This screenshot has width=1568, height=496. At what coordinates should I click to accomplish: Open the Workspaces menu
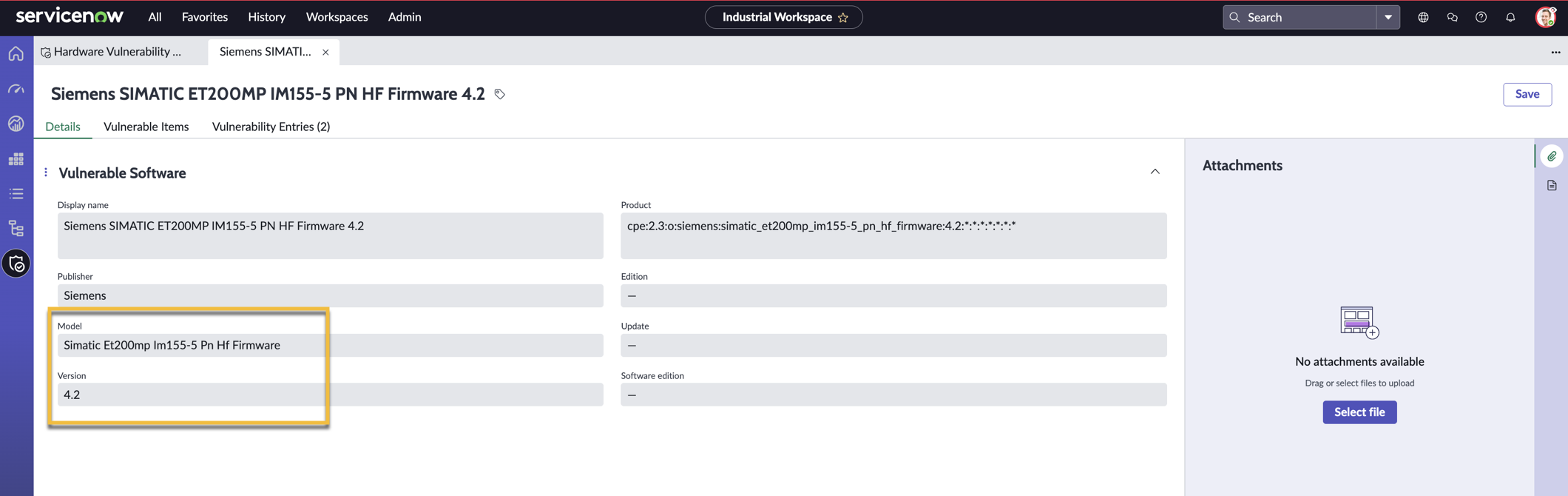(337, 17)
